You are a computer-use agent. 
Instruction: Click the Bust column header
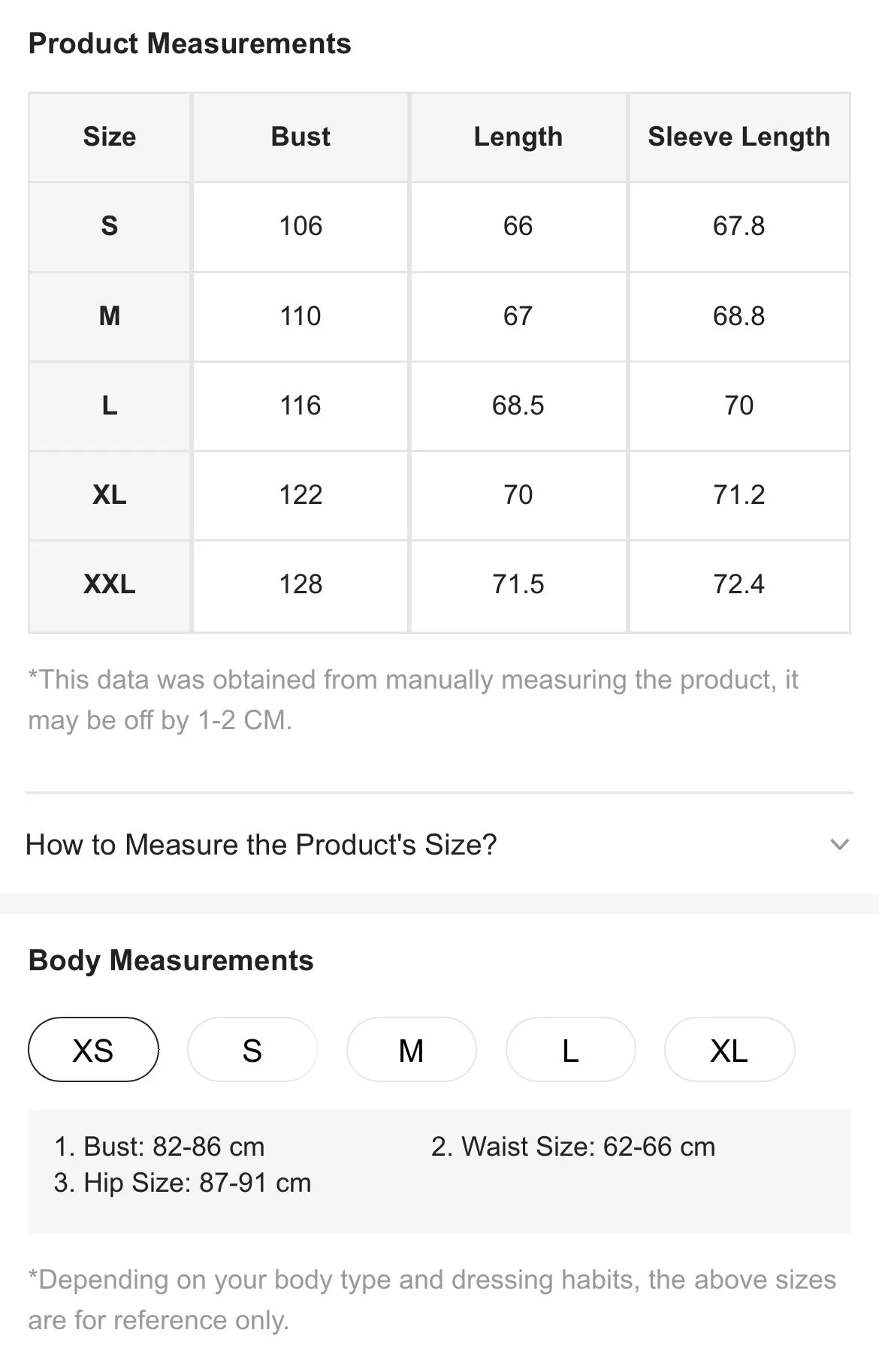(301, 137)
